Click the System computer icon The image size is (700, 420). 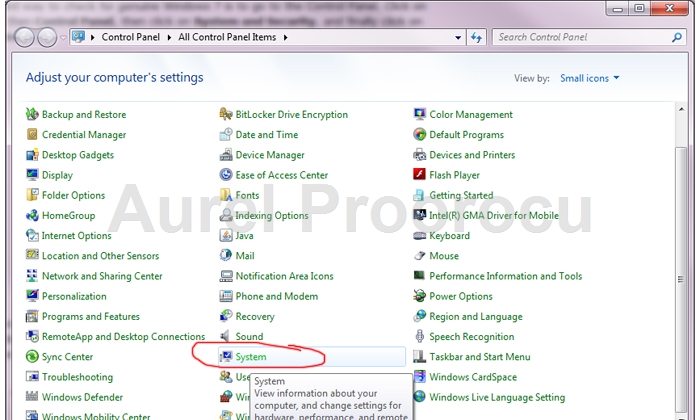click(226, 357)
